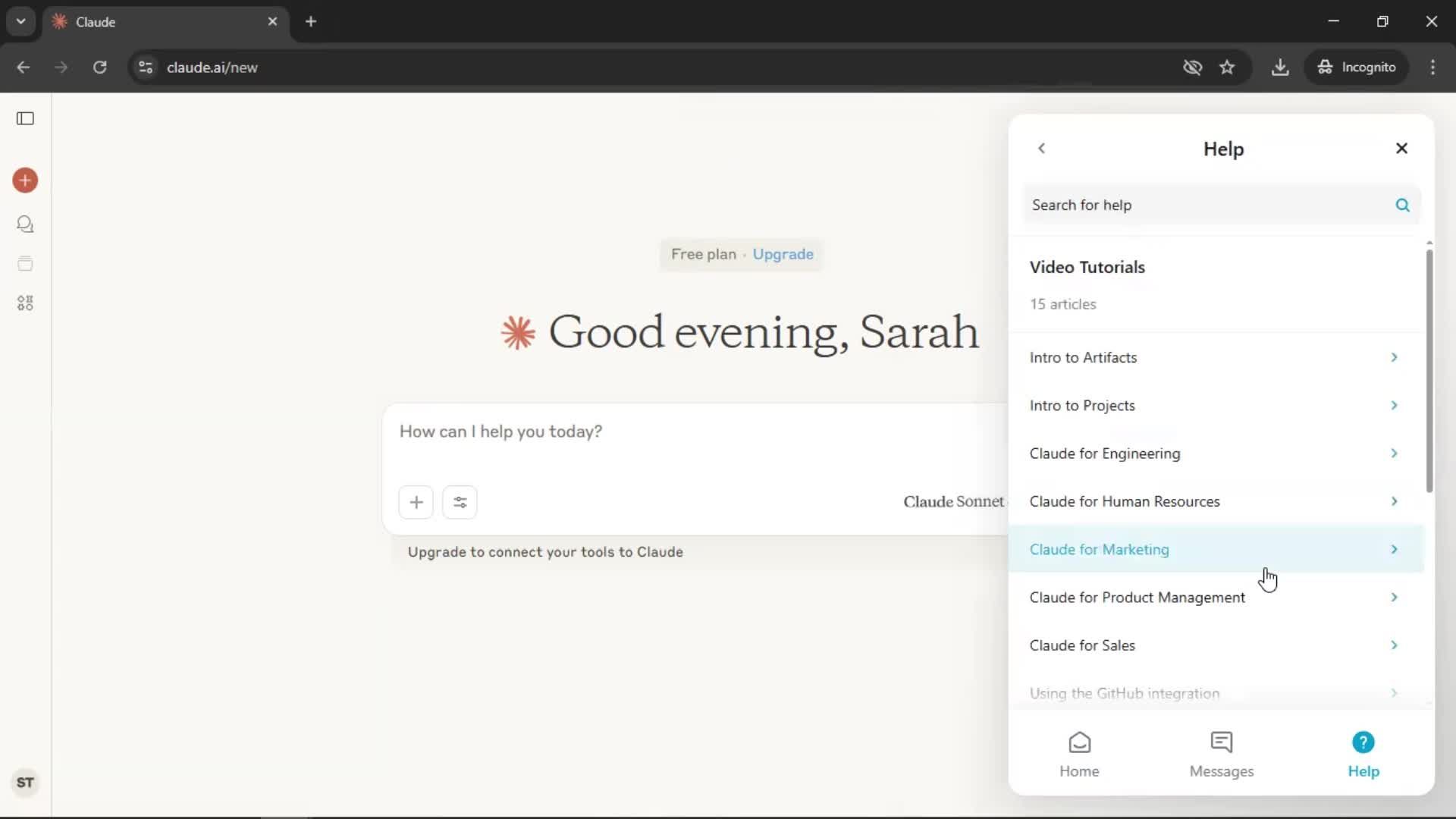Open the Artifacts grid icon in the sidebar
The image size is (1456, 819).
[25, 303]
